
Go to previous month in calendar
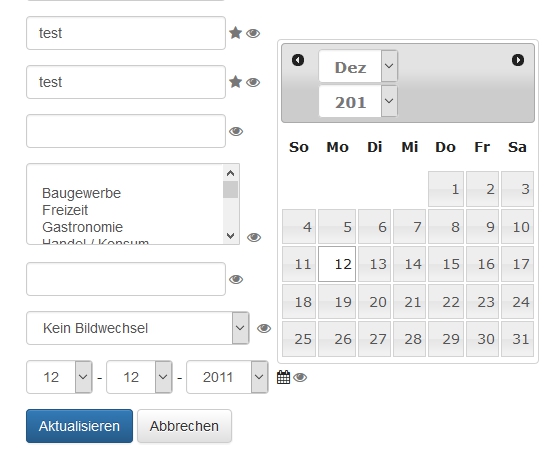point(298,60)
